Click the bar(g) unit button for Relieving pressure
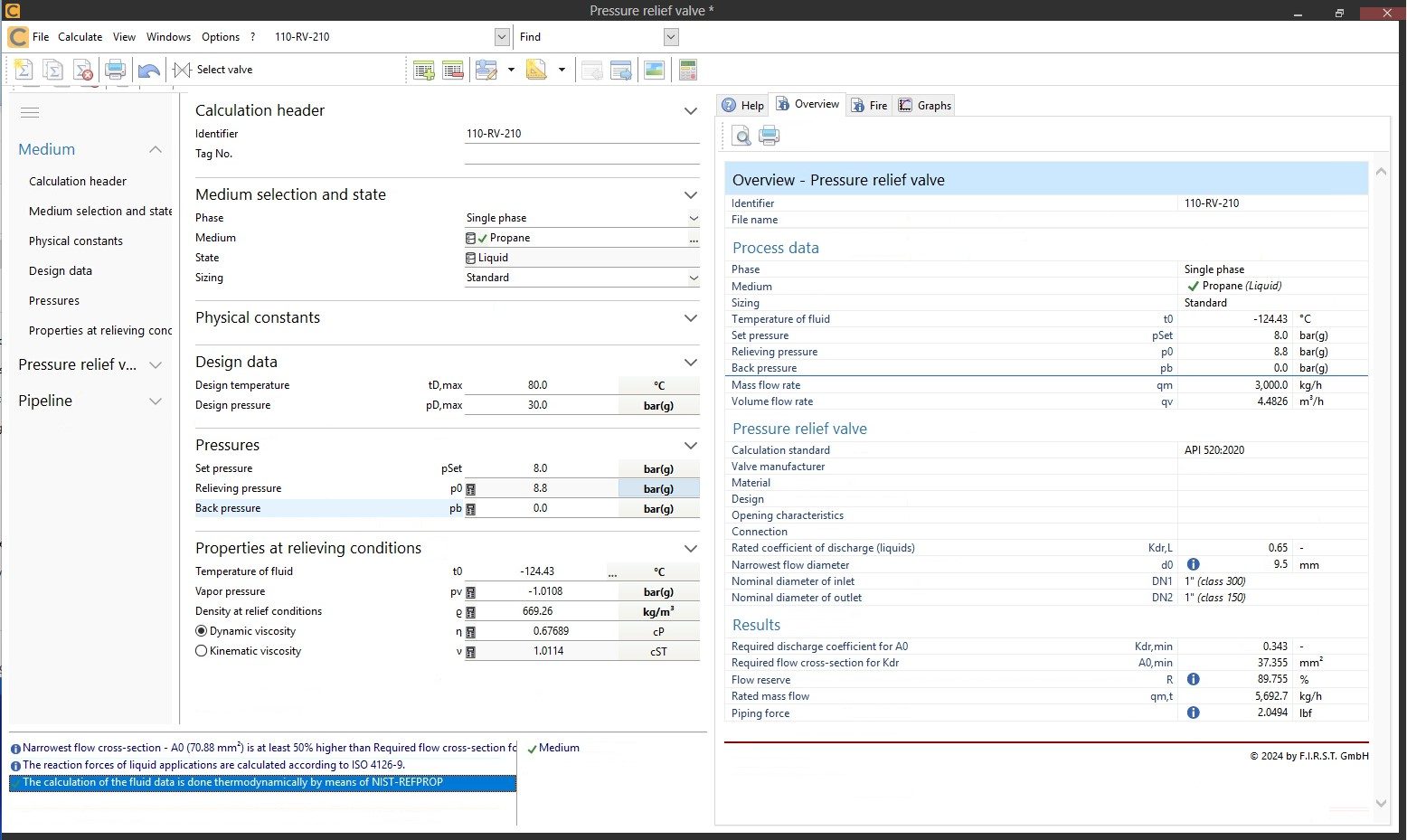 point(658,488)
